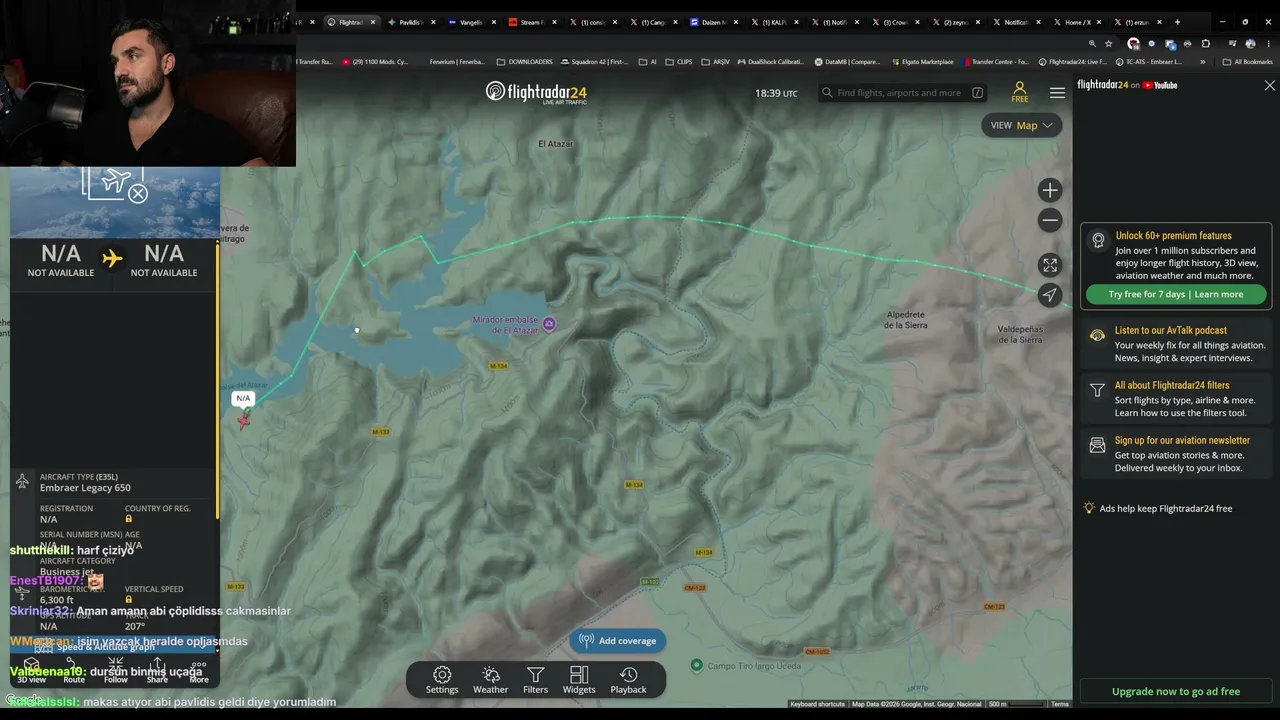
Task: Click Upgrade now to go ad free
Action: 1176,691
